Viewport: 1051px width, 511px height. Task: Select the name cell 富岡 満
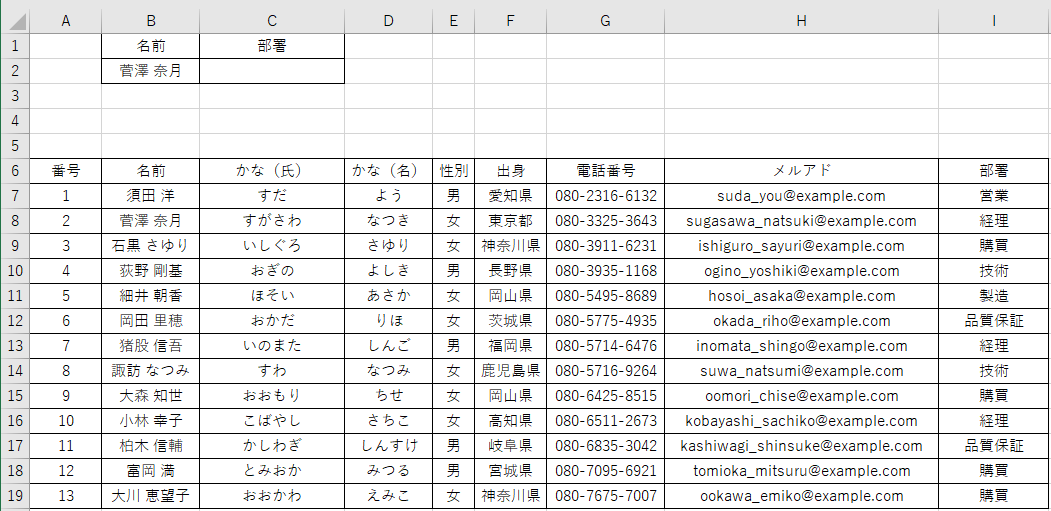[x=151, y=471]
